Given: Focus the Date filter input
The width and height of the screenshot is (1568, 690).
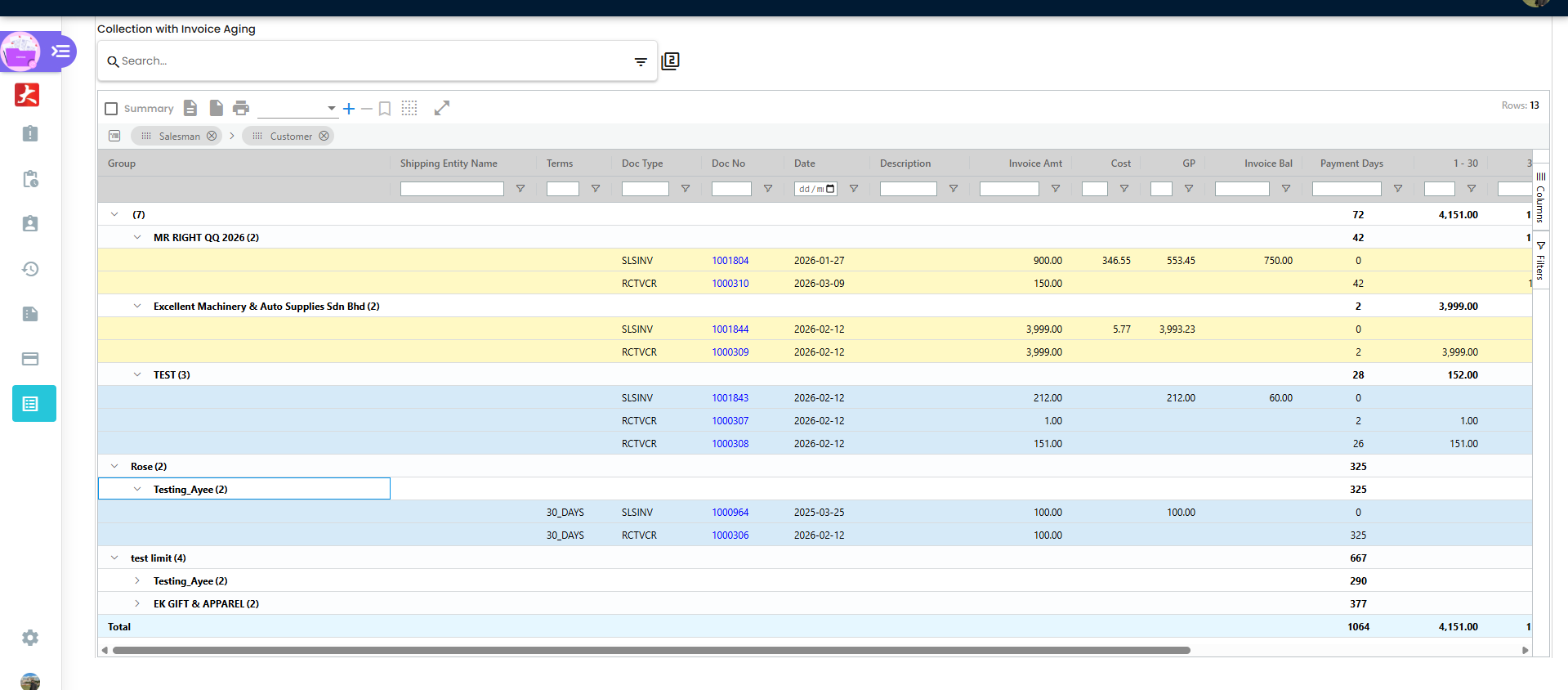Looking at the screenshot, I should point(815,189).
